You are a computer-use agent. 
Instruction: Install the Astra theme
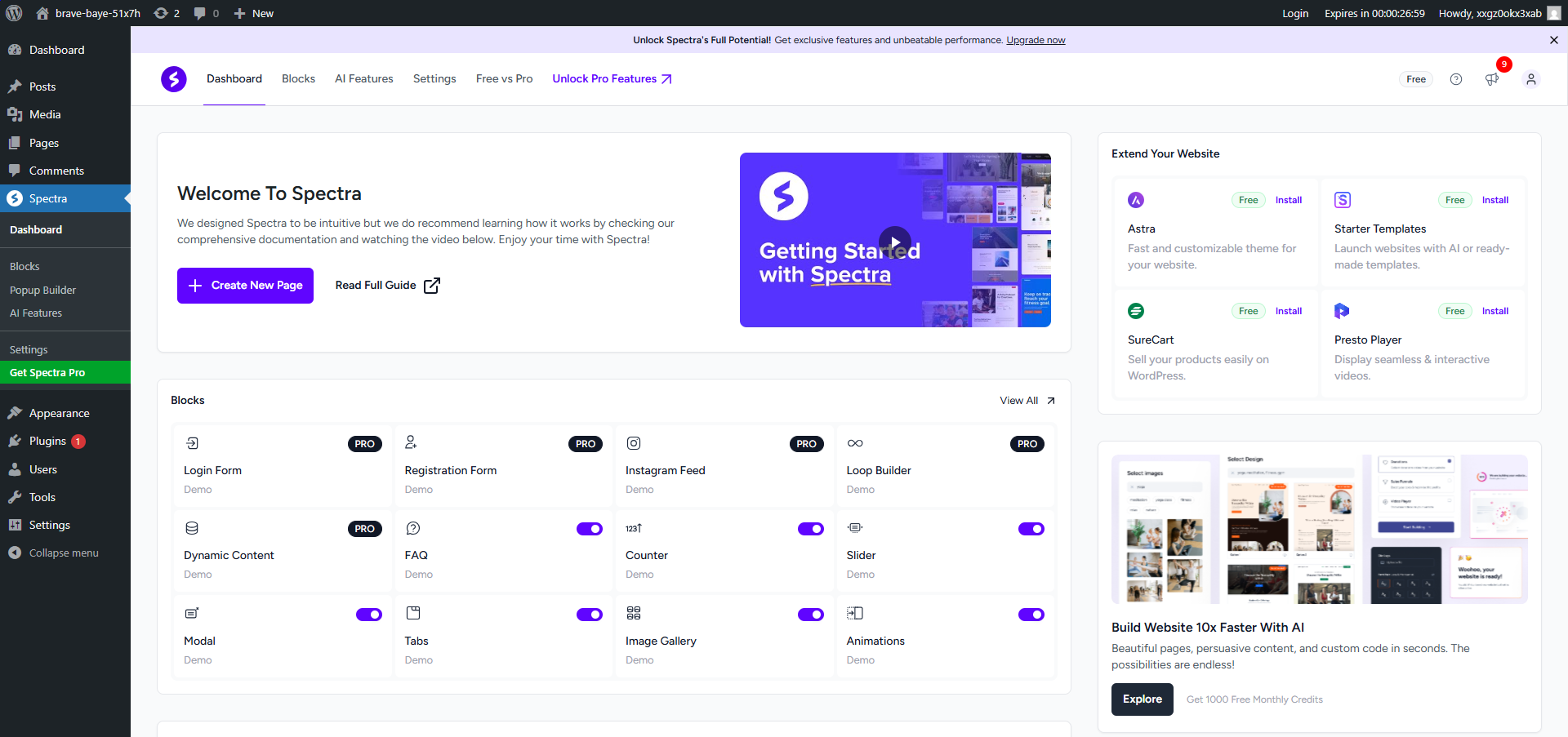pos(1288,200)
